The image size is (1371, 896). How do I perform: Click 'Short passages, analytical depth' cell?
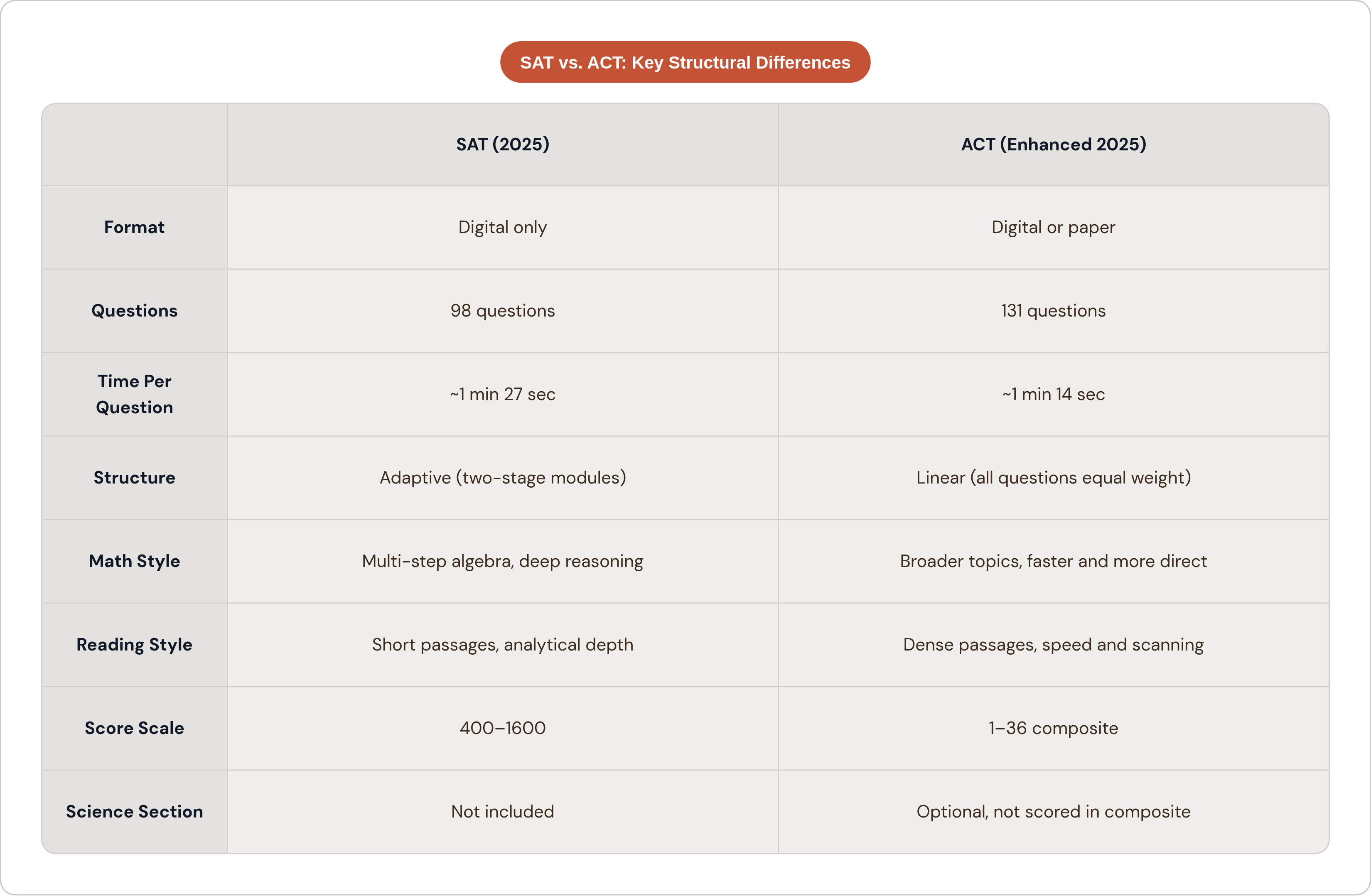(503, 645)
